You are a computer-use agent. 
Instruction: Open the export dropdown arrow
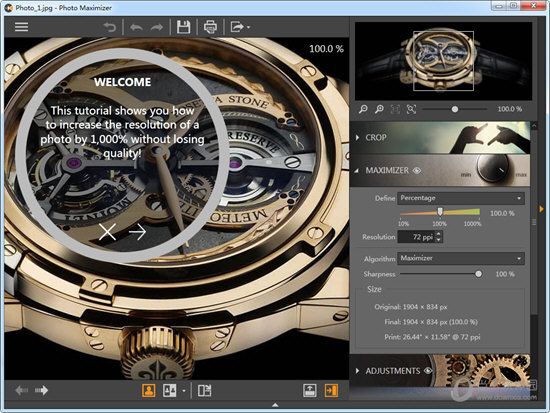pyautogui.click(x=248, y=27)
